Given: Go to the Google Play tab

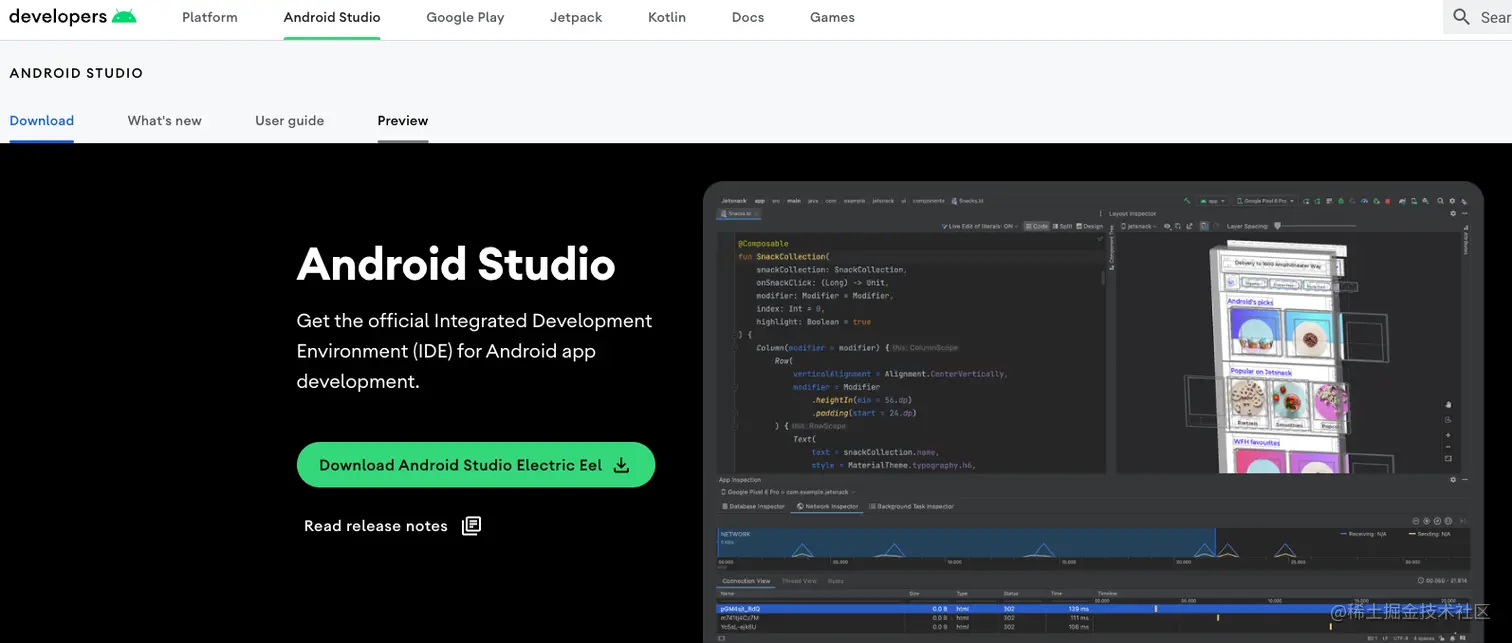Looking at the screenshot, I should tap(465, 17).
